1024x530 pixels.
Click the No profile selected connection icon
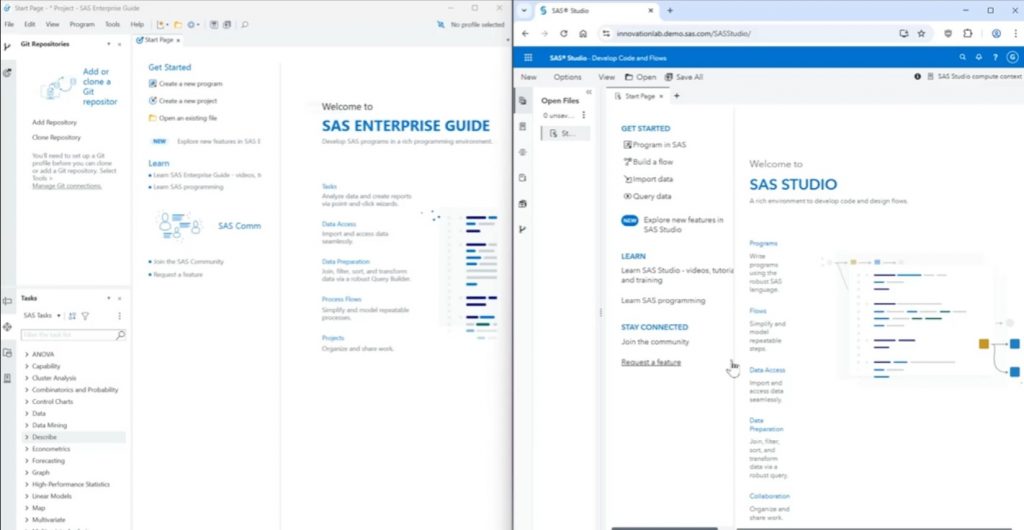point(441,24)
